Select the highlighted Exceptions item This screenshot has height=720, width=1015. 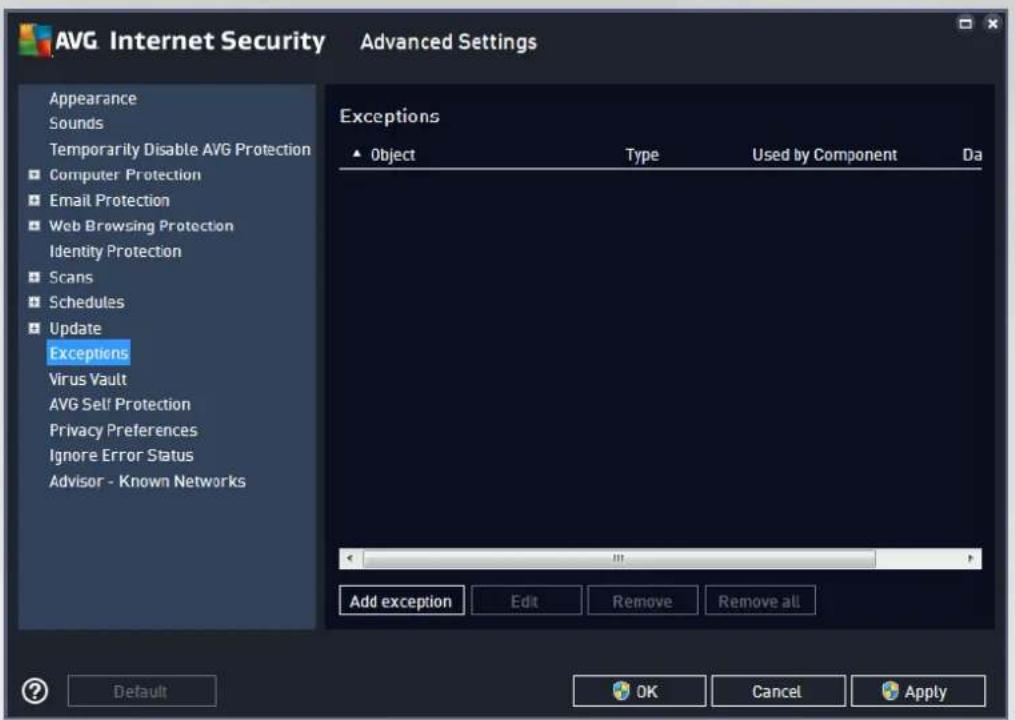coord(89,353)
